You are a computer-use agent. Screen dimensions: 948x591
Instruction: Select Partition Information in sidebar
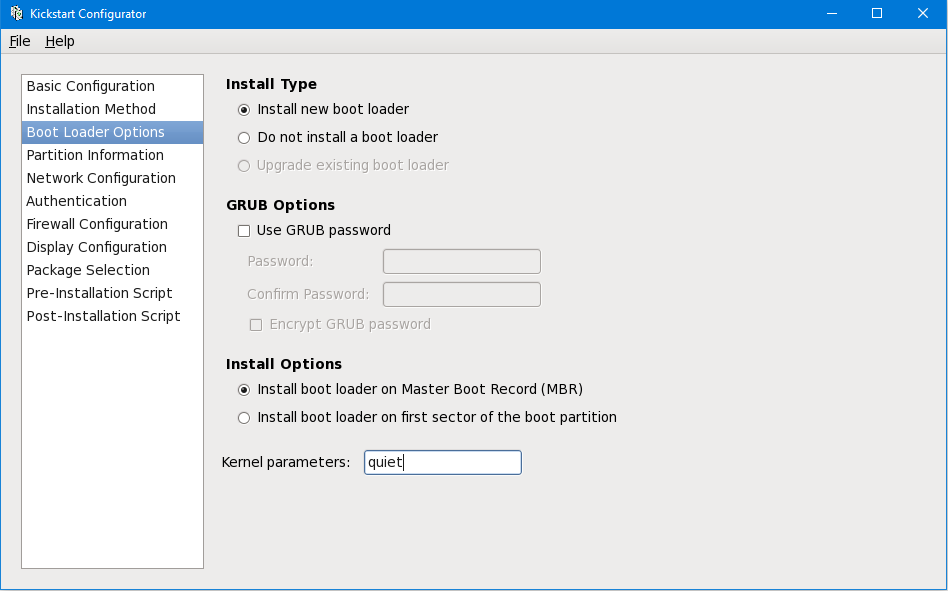(95, 156)
